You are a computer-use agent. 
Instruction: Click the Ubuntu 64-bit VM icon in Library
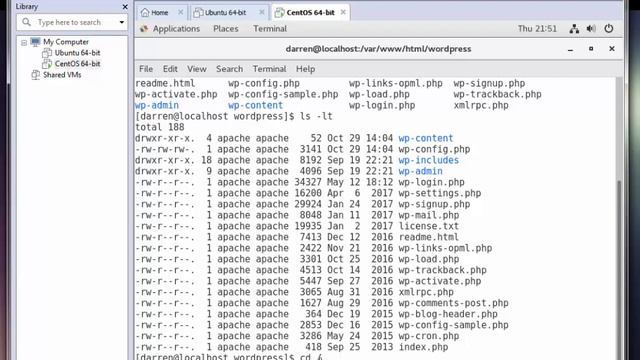click(47, 53)
